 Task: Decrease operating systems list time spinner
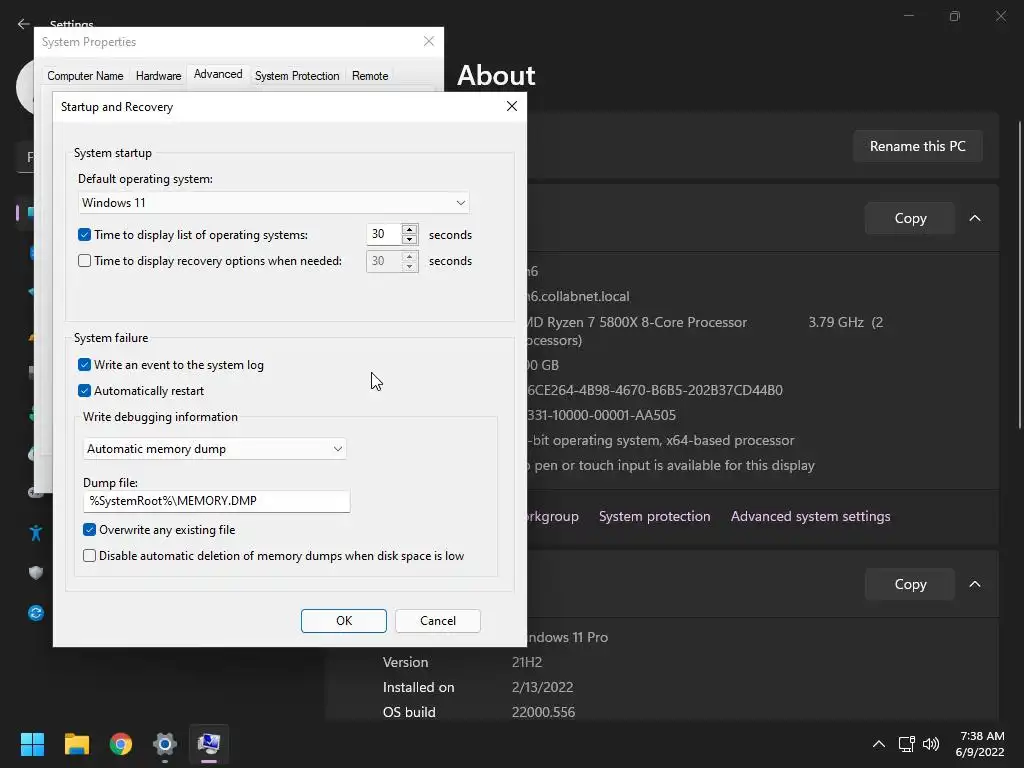click(x=409, y=240)
